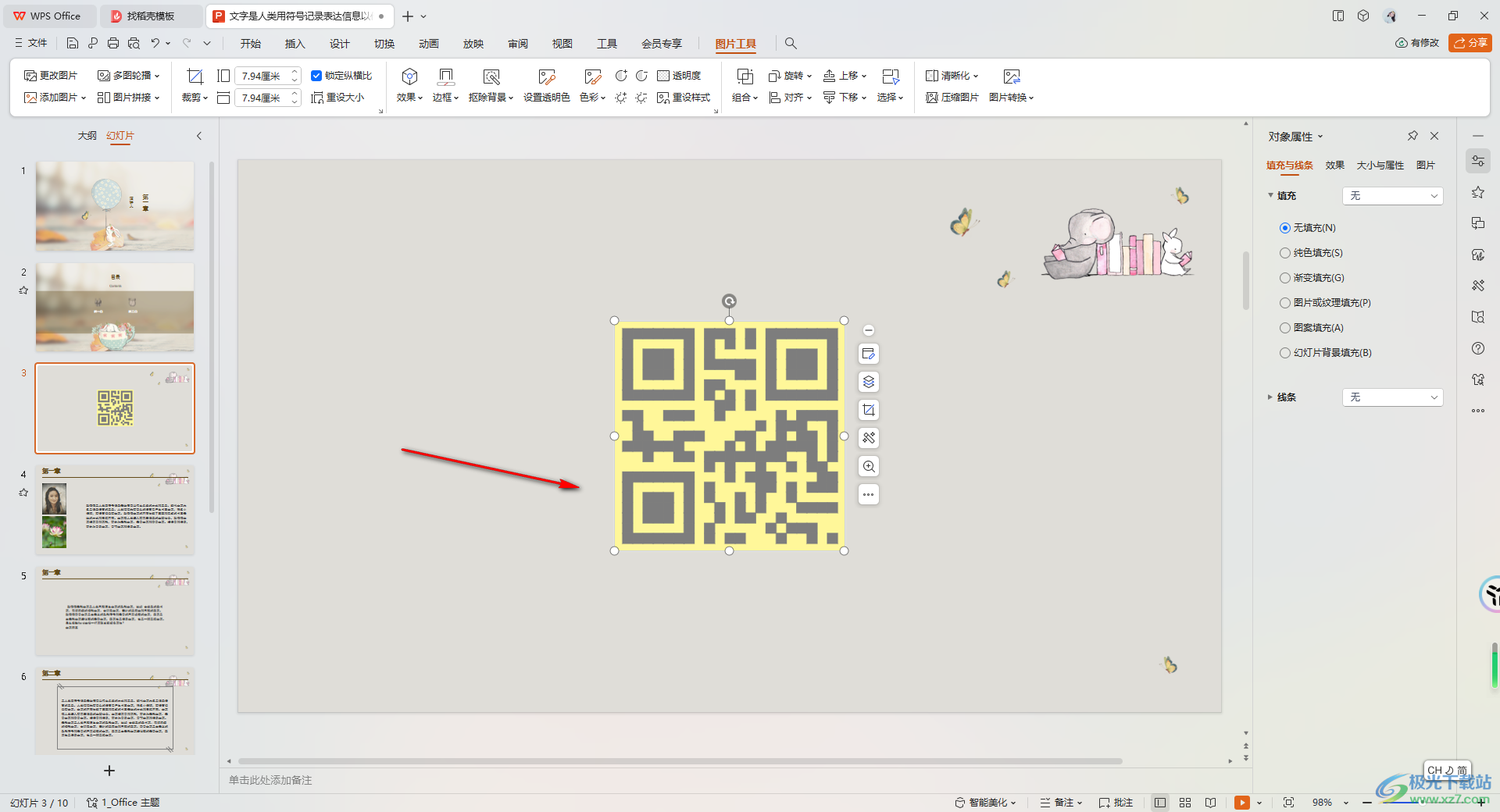
Task: Click the 分享 share button
Action: 1470,43
